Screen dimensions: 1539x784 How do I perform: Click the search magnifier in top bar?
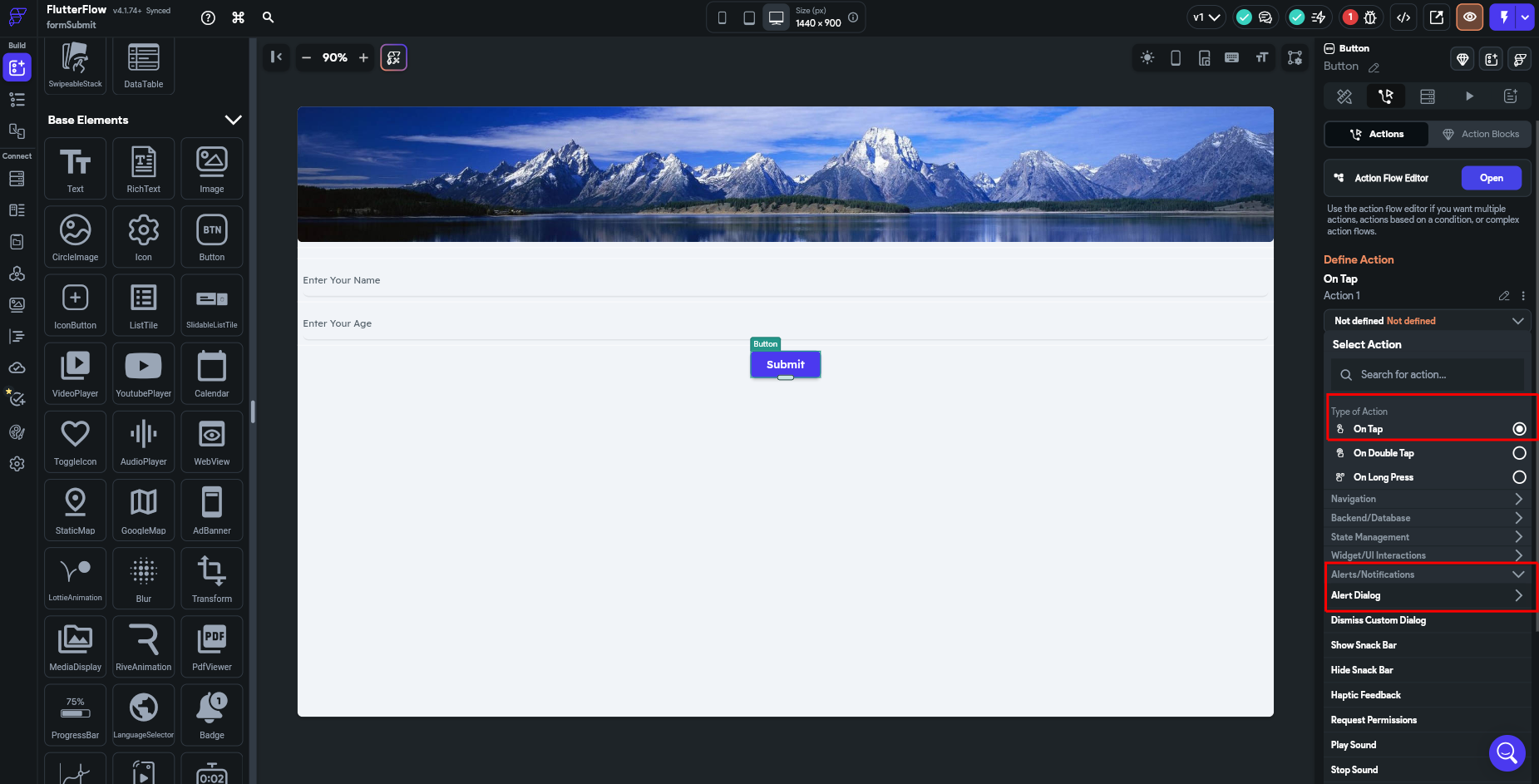(268, 17)
